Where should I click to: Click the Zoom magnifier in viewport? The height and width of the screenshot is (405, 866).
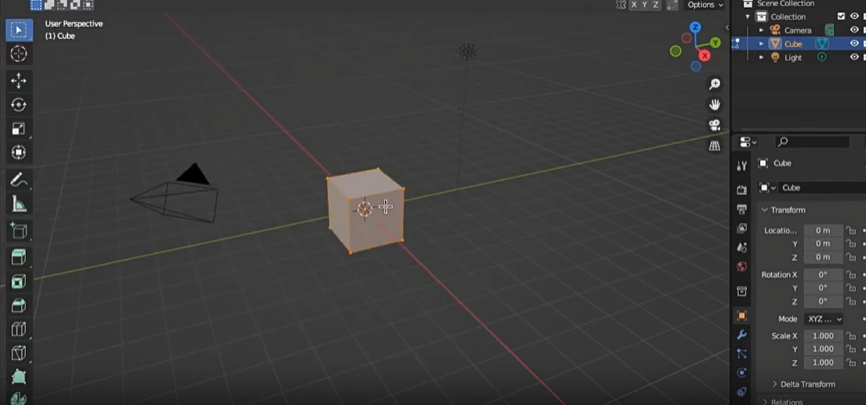(x=714, y=85)
